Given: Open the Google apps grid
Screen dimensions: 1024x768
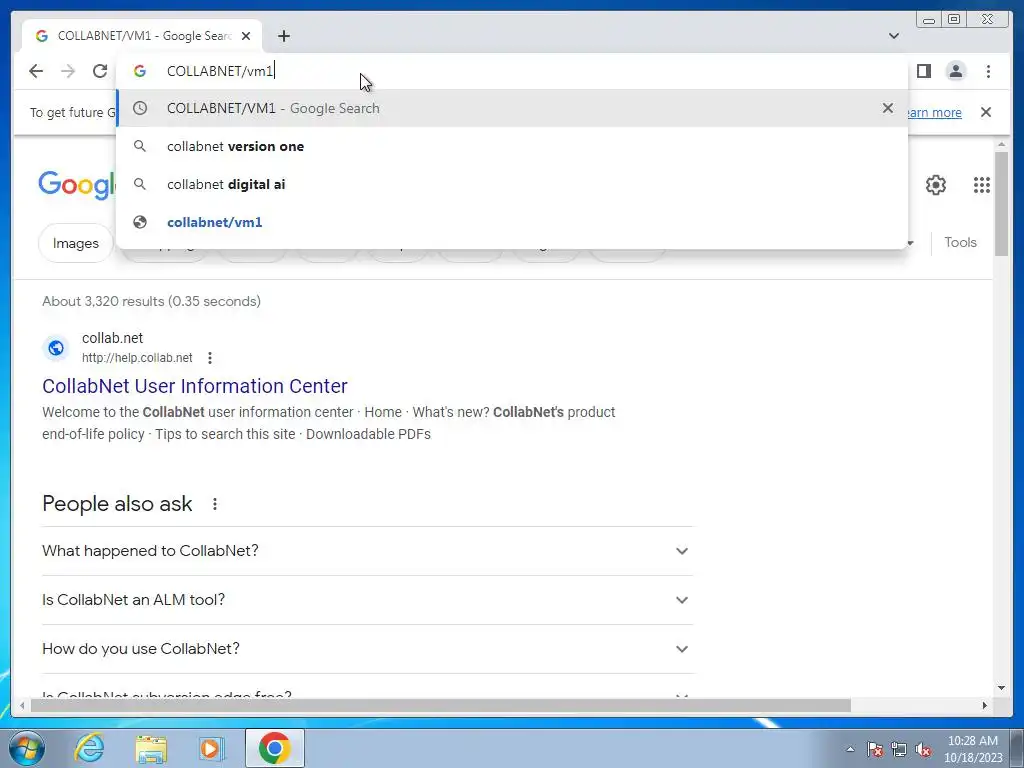Looking at the screenshot, I should click(982, 185).
